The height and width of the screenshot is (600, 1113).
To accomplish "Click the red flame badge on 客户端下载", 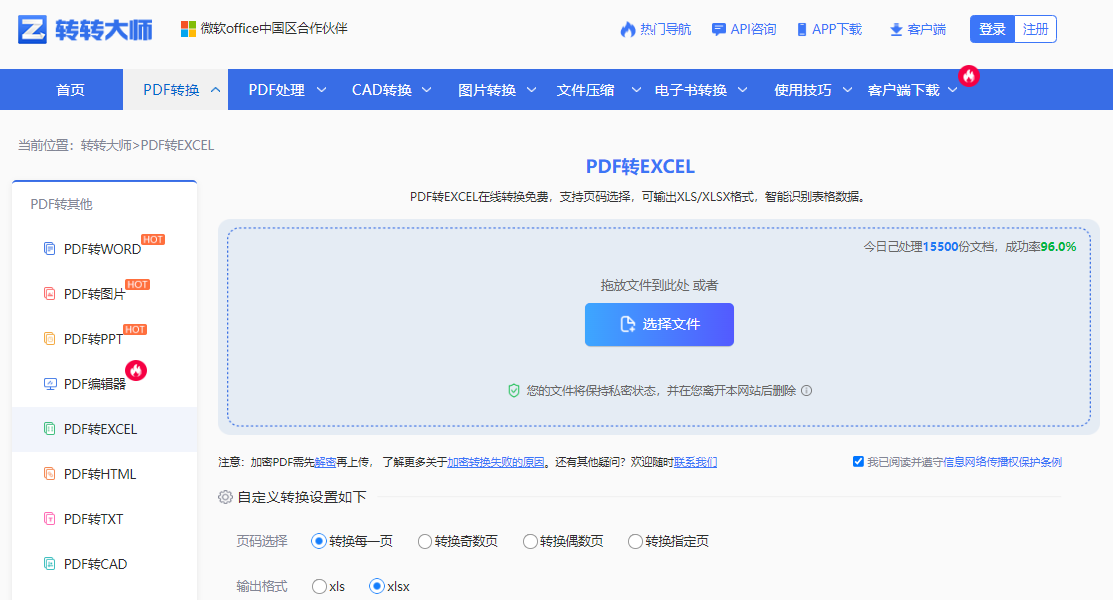I will (x=969, y=76).
